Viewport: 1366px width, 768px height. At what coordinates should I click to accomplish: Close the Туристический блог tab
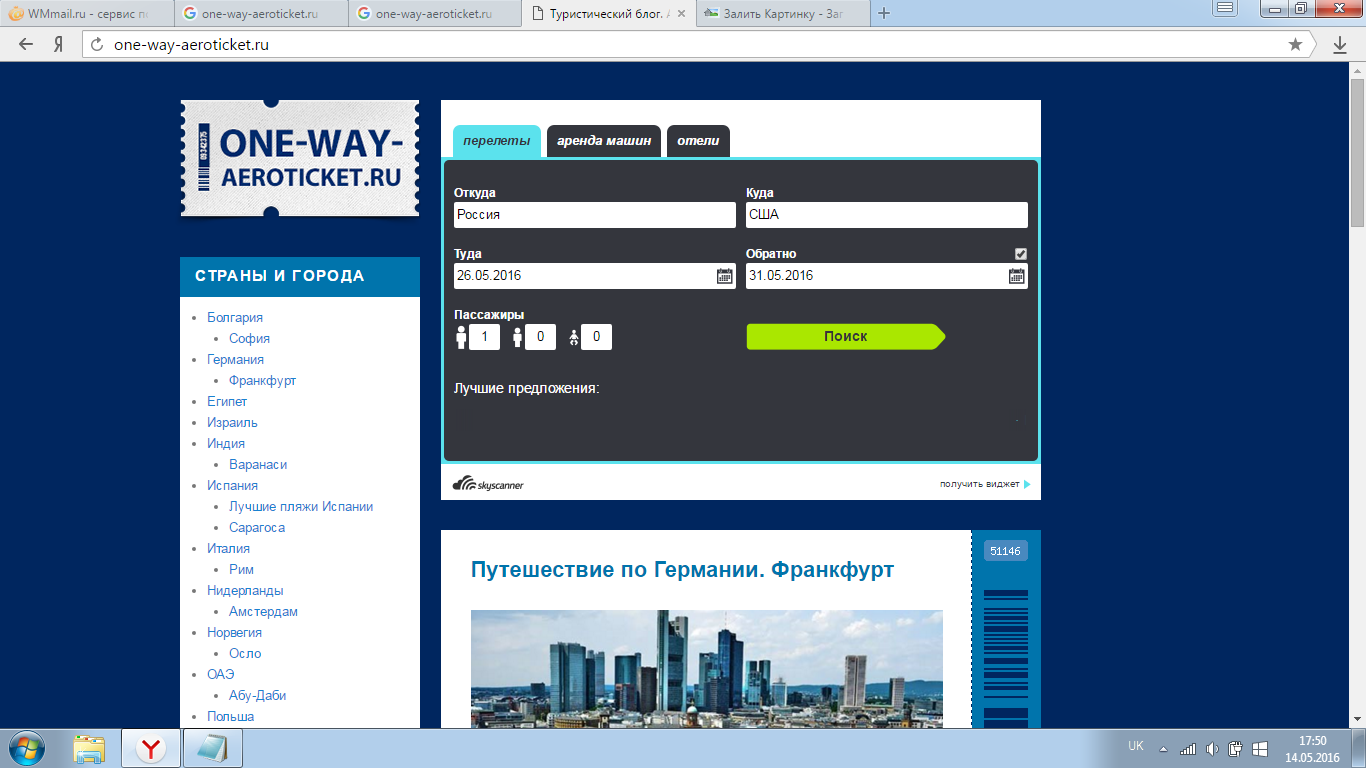(x=681, y=14)
